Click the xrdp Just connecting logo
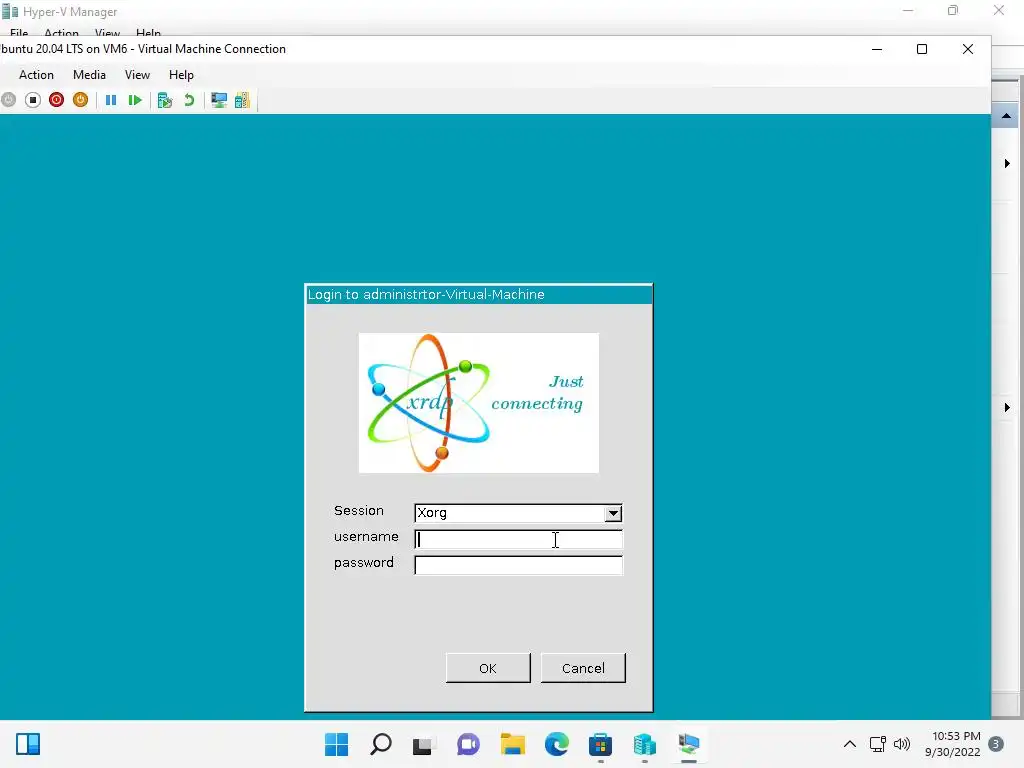The image size is (1024, 768). [479, 403]
